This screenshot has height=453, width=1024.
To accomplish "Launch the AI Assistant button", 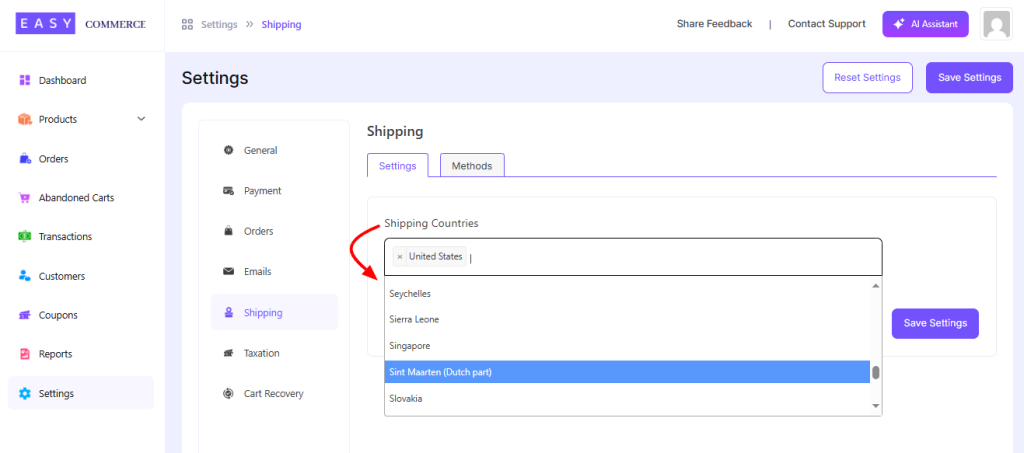I will (x=925, y=24).
